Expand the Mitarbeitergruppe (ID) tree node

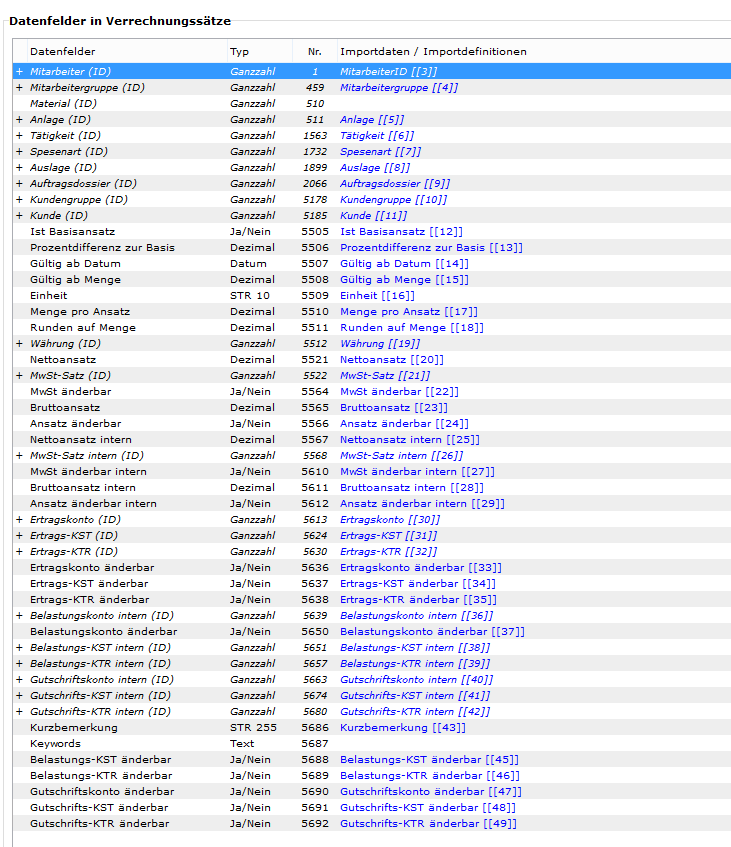19,88
